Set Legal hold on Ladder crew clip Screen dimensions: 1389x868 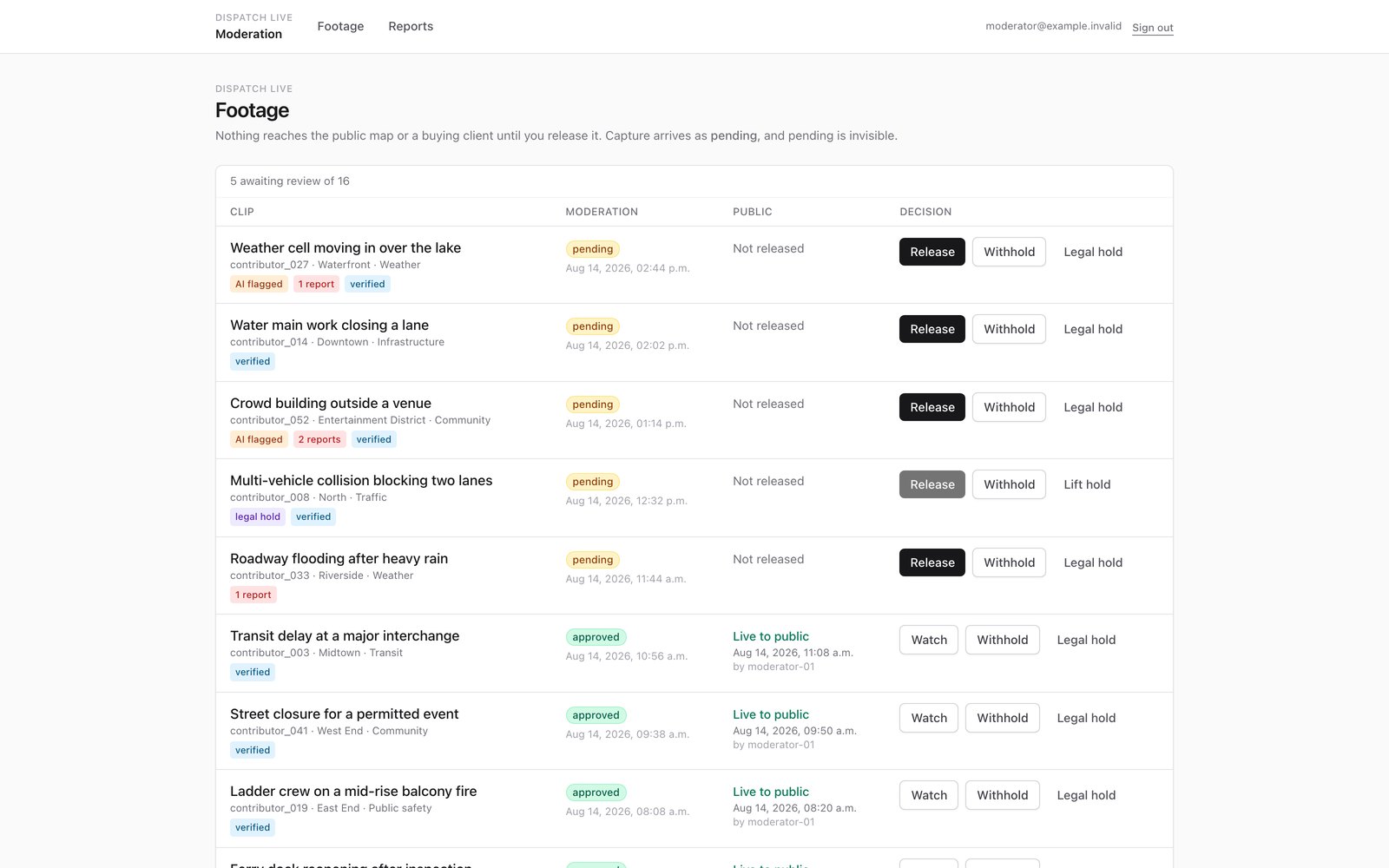tap(1086, 795)
